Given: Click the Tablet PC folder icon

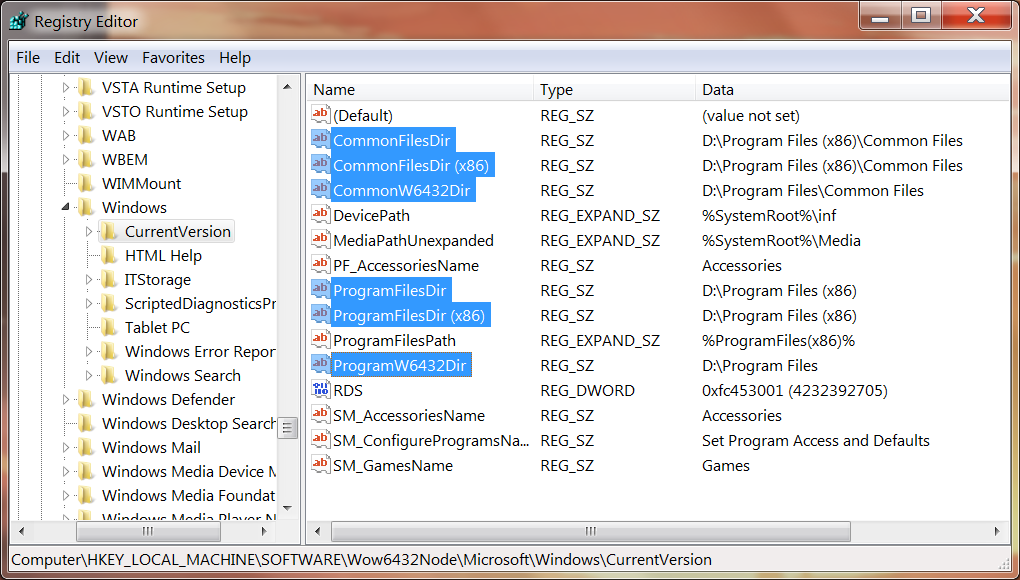Looking at the screenshot, I should [109, 327].
